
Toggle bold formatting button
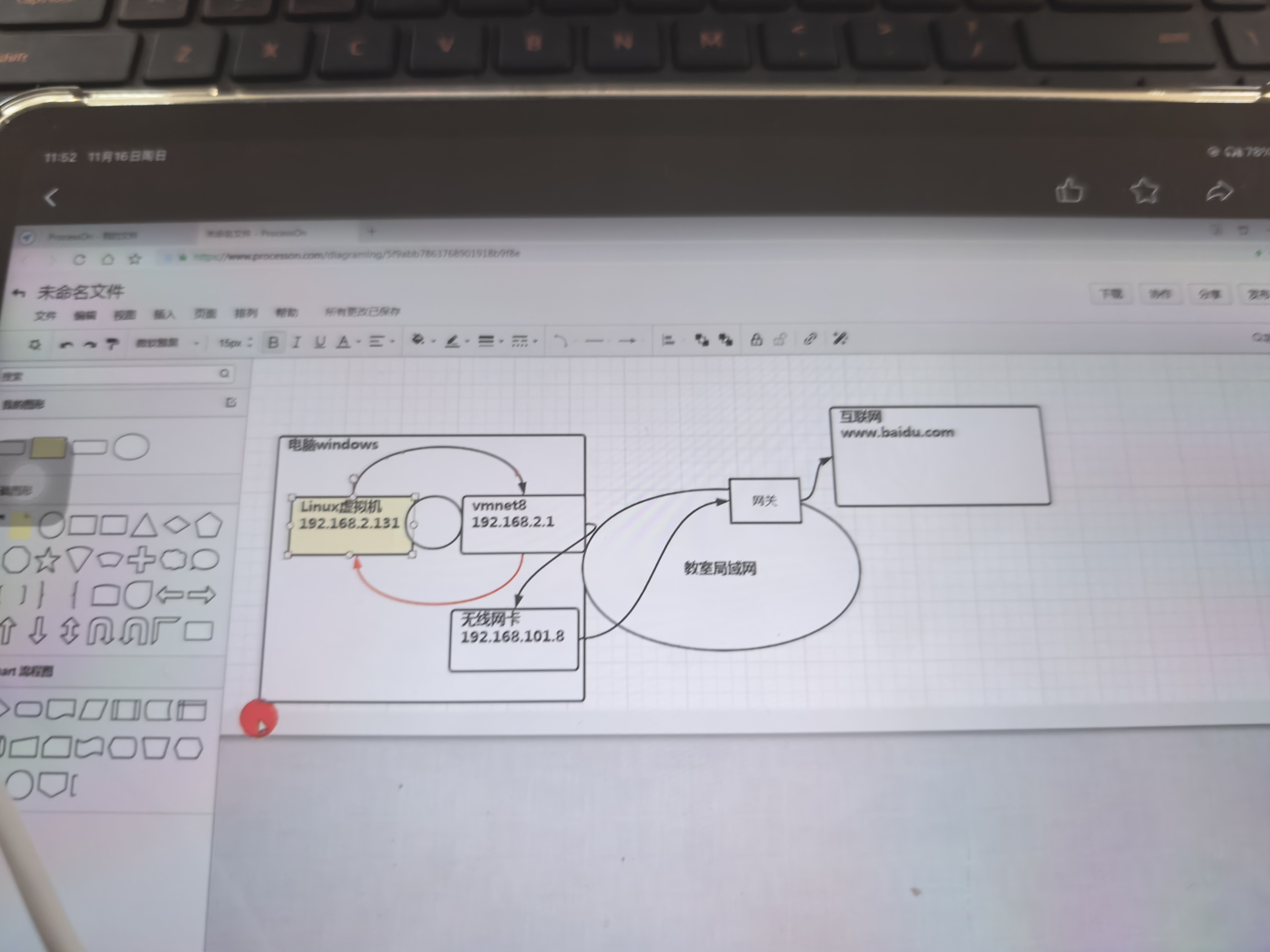273,342
